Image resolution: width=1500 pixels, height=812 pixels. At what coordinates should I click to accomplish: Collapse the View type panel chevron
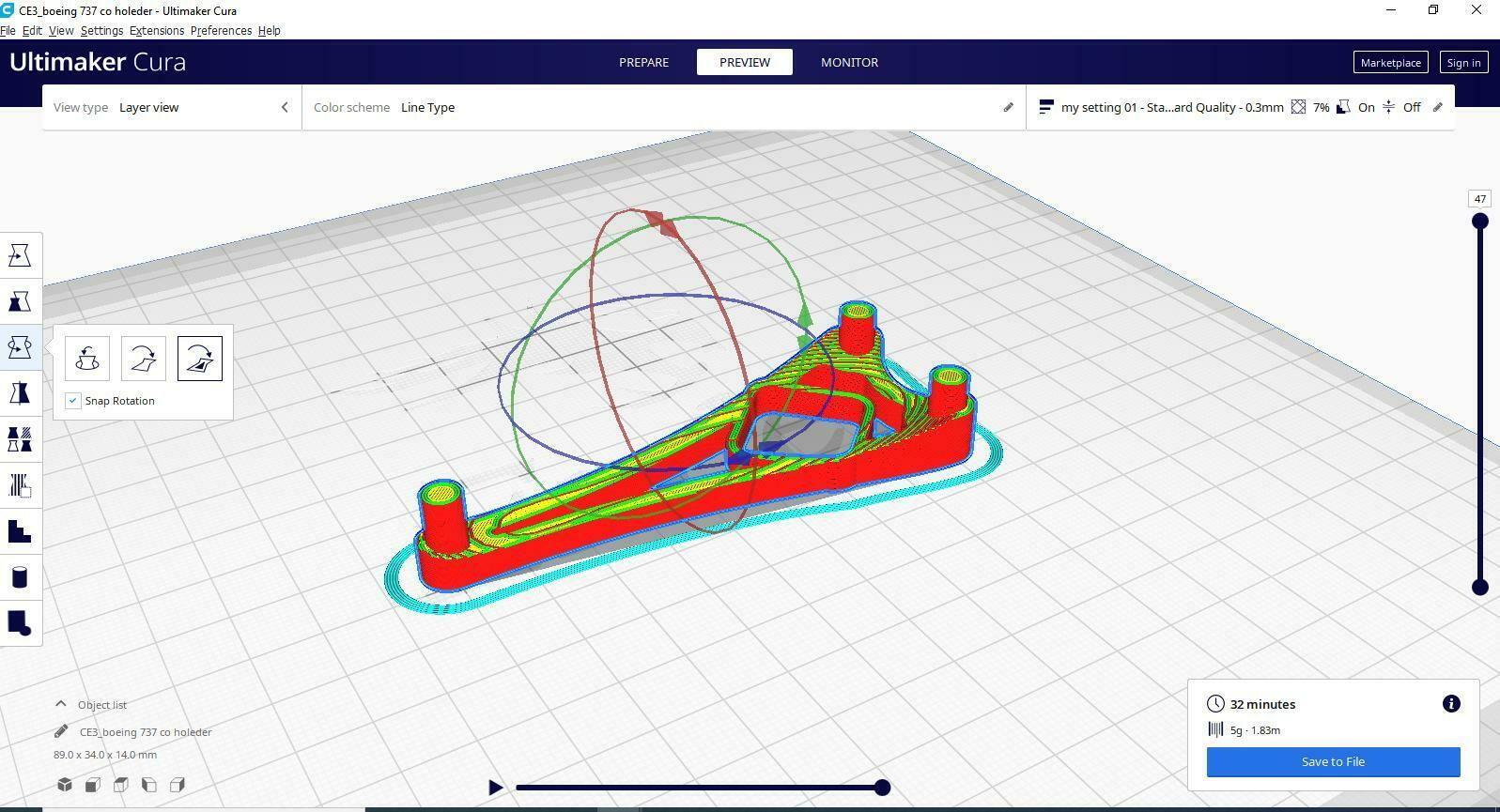point(285,108)
